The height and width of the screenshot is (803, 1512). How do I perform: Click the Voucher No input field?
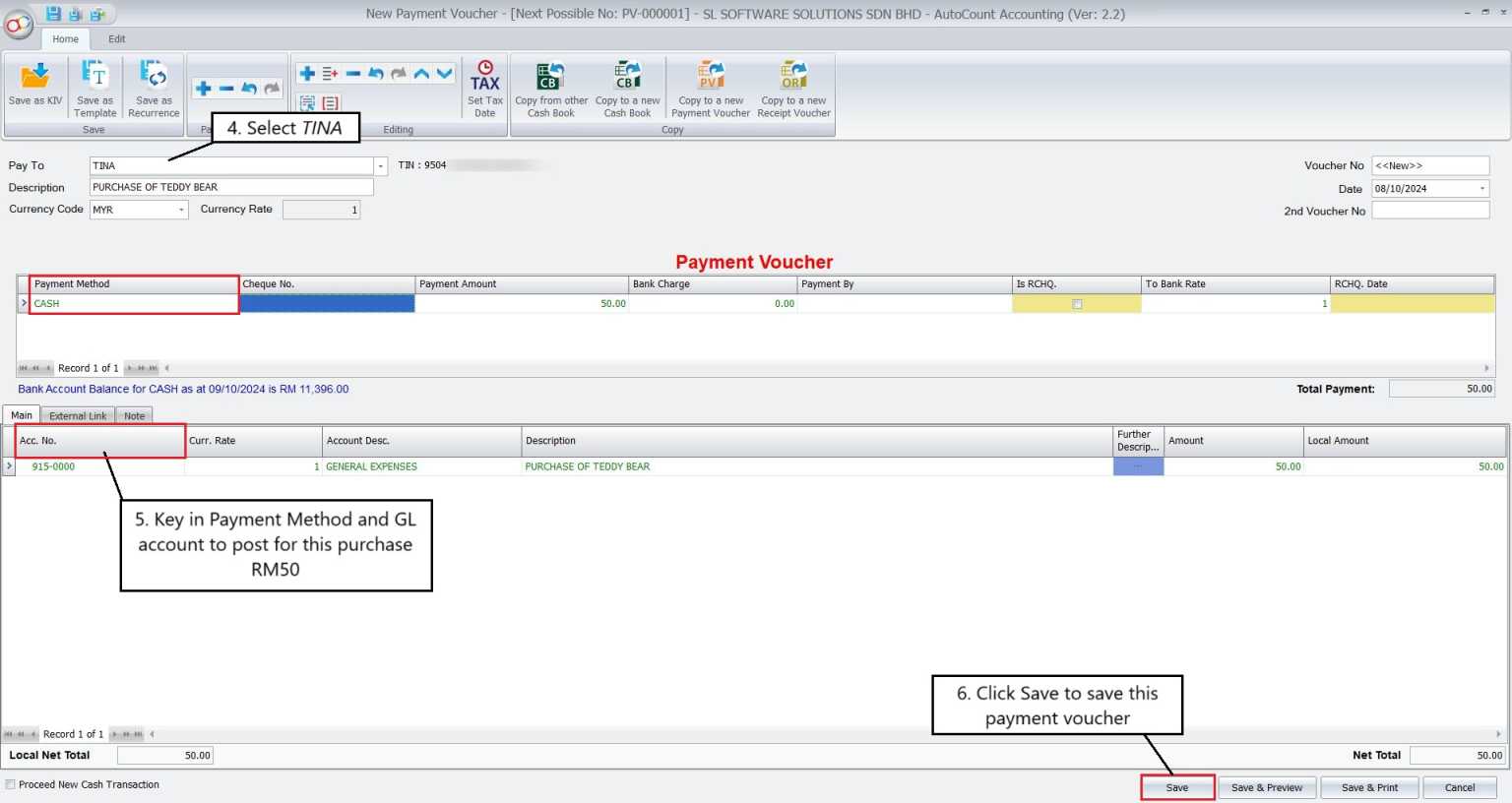pyautogui.click(x=1430, y=165)
